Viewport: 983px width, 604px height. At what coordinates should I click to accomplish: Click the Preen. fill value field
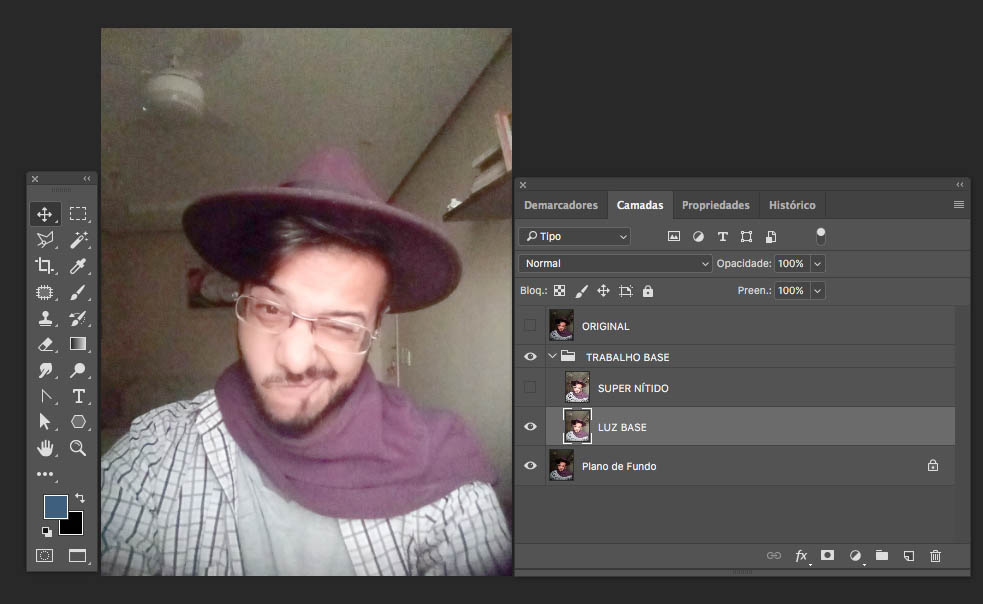pos(790,290)
